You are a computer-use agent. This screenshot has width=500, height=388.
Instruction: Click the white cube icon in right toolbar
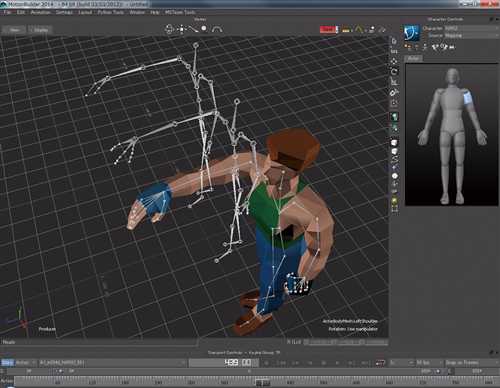394,143
